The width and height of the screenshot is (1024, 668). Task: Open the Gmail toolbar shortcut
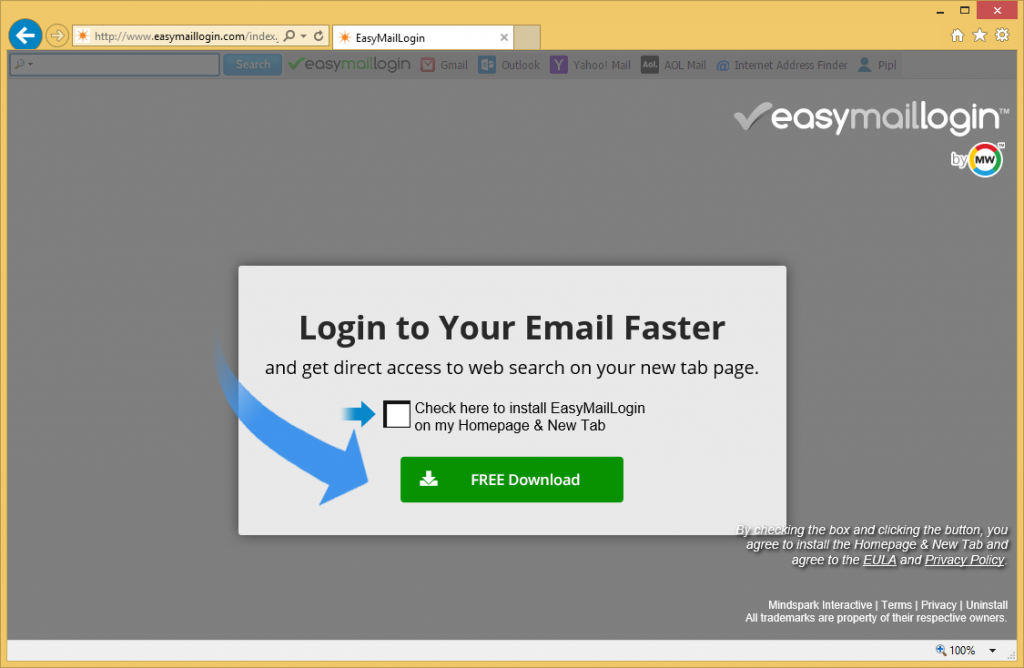[x=444, y=65]
